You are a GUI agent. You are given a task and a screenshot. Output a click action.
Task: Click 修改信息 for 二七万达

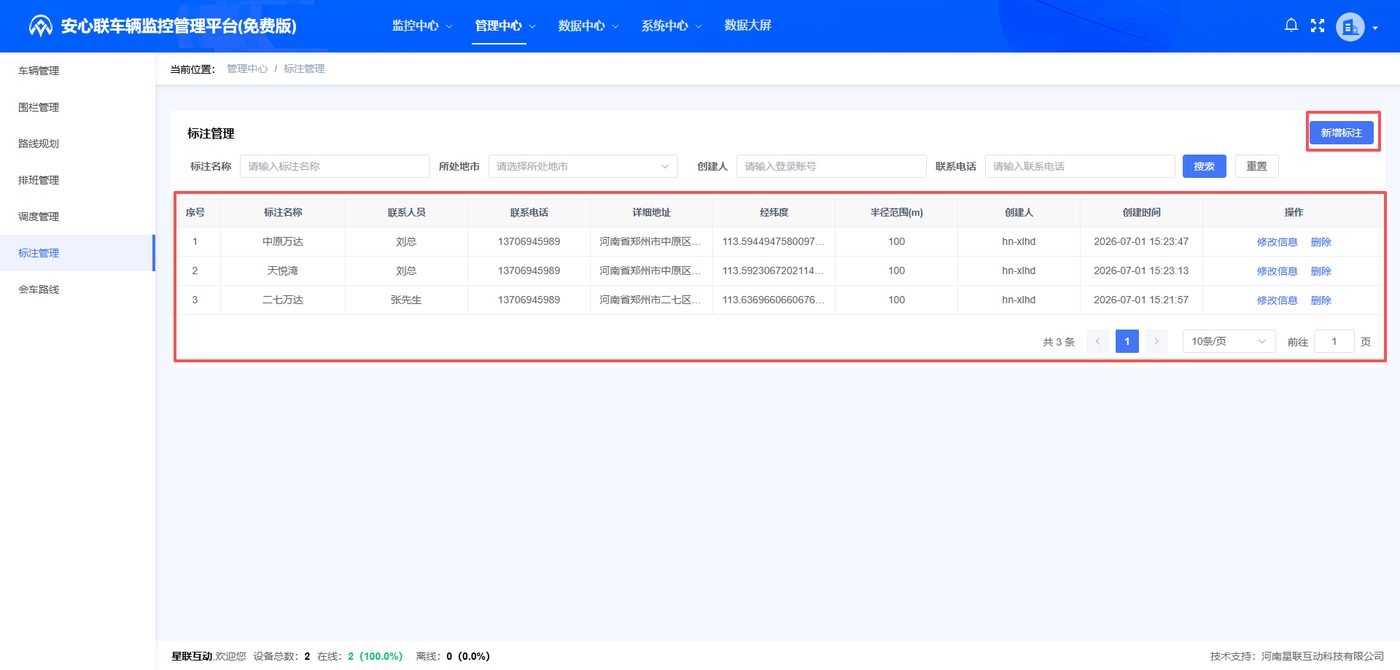(x=1277, y=300)
